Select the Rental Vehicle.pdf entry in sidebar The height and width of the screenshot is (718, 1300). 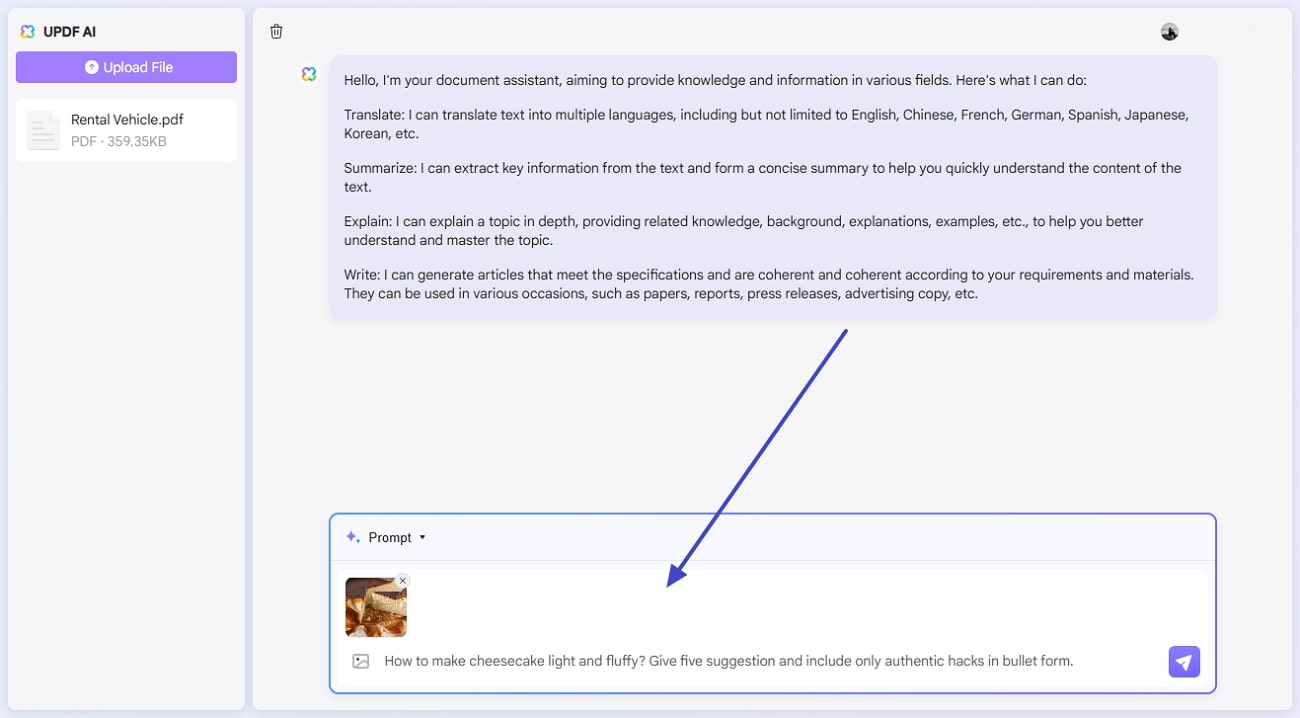tap(126, 129)
